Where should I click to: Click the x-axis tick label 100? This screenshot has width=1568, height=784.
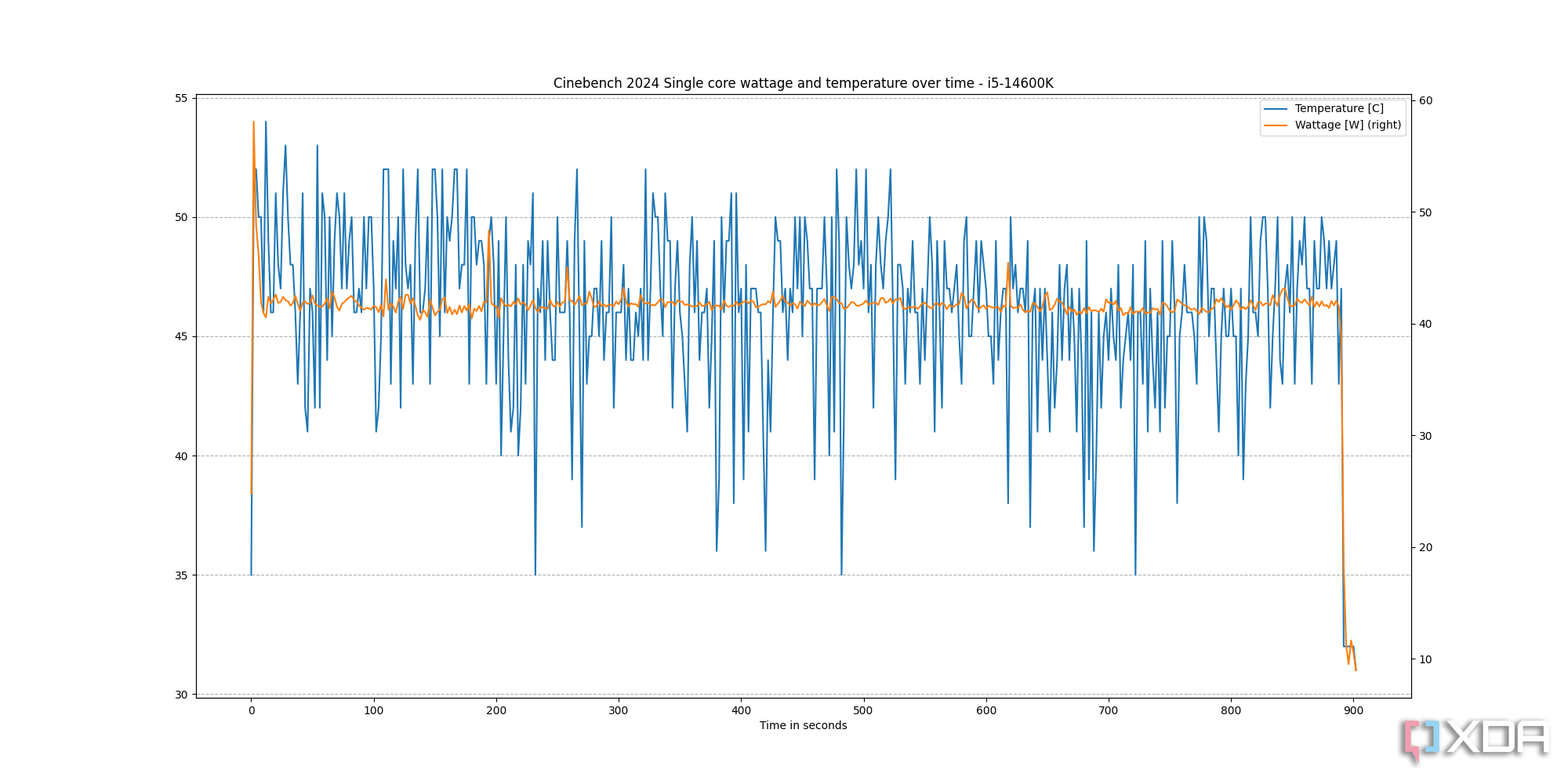pos(374,711)
